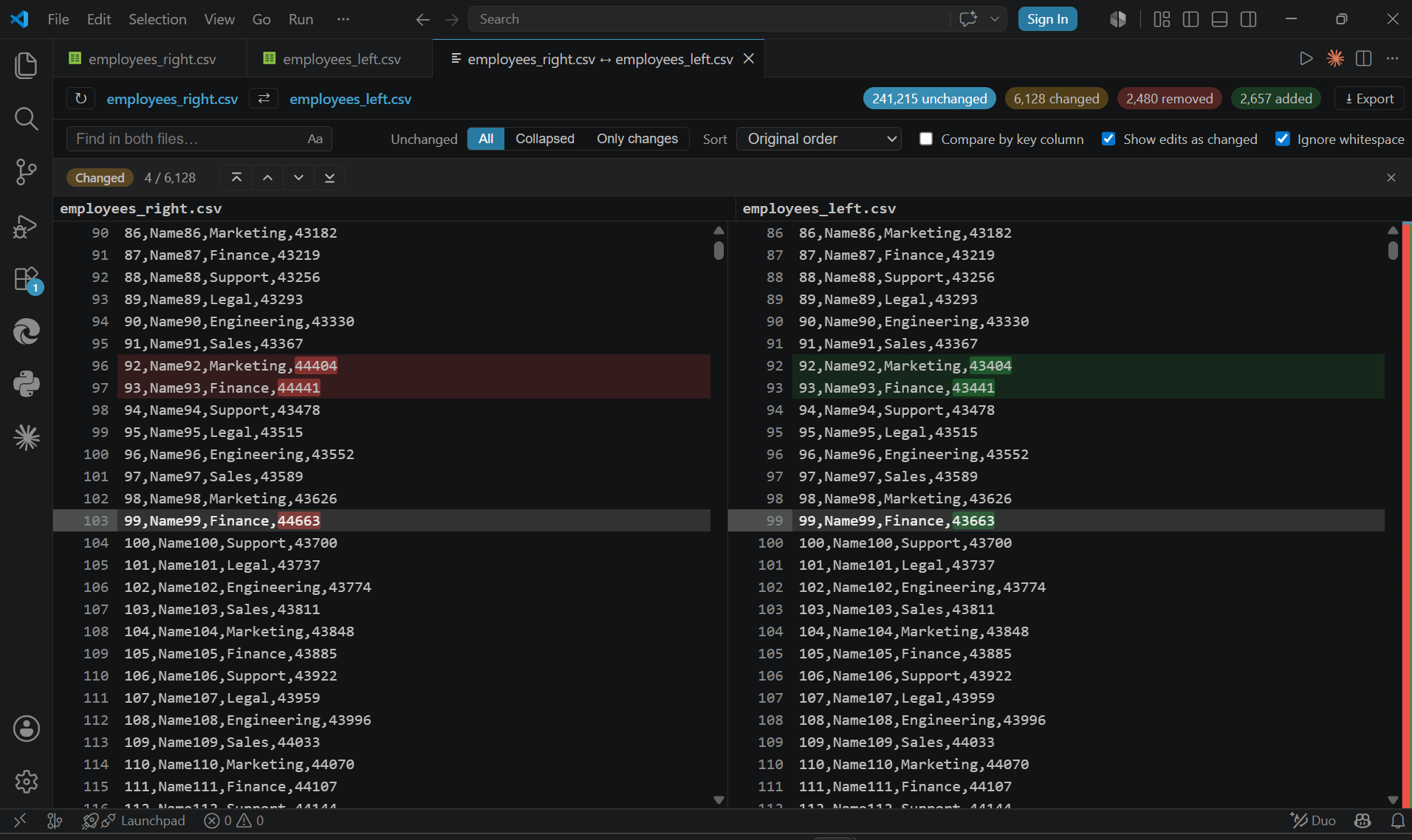Screen dimensions: 1412x840
Task: Select Only changes mode
Action: pyautogui.click(x=637, y=139)
